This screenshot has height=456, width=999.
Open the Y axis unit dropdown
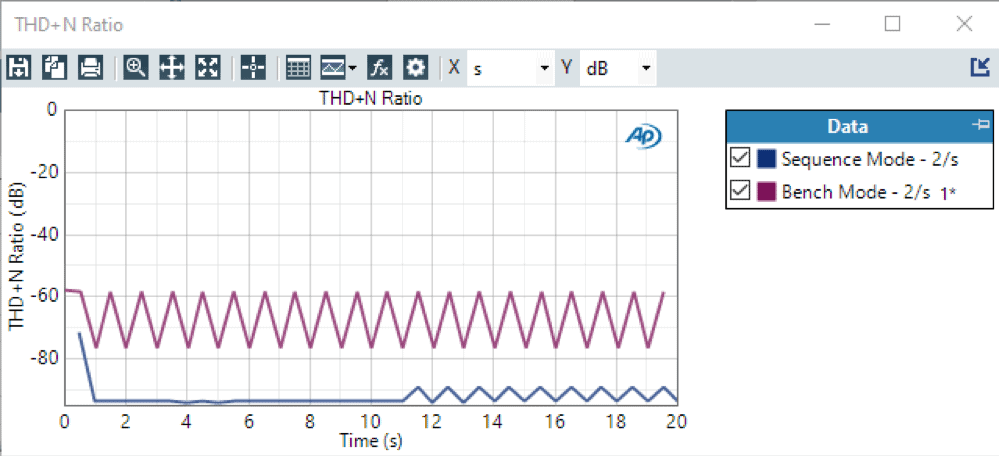tap(646, 69)
